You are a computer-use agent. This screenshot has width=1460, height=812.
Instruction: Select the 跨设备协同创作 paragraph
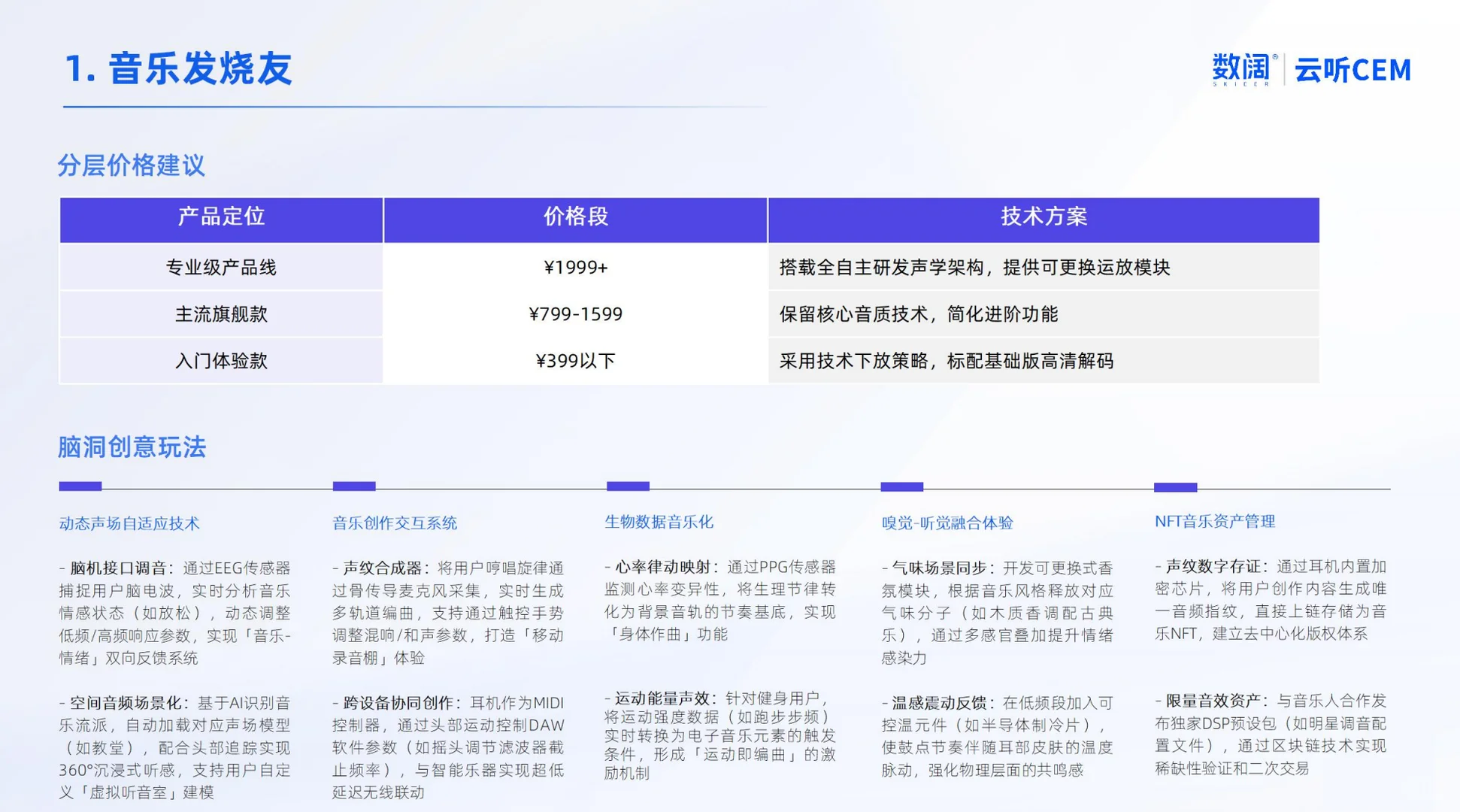coord(448,747)
